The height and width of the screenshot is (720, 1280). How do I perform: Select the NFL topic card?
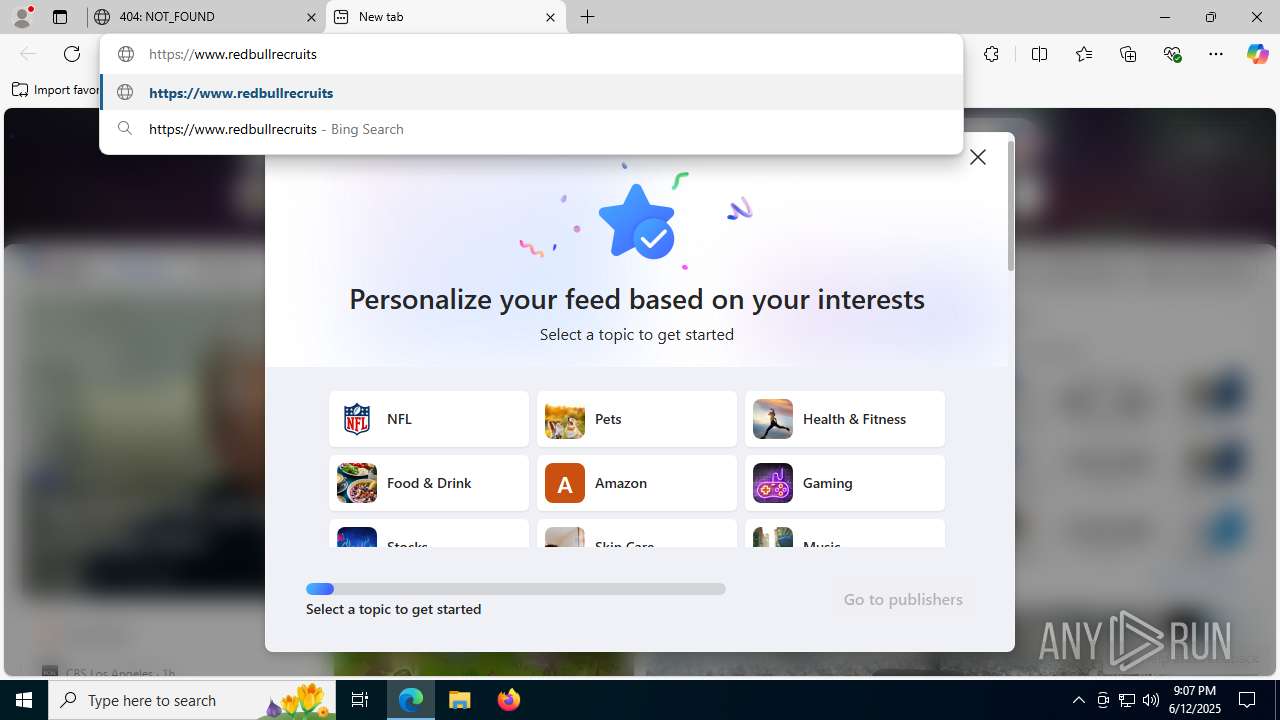[x=429, y=419]
